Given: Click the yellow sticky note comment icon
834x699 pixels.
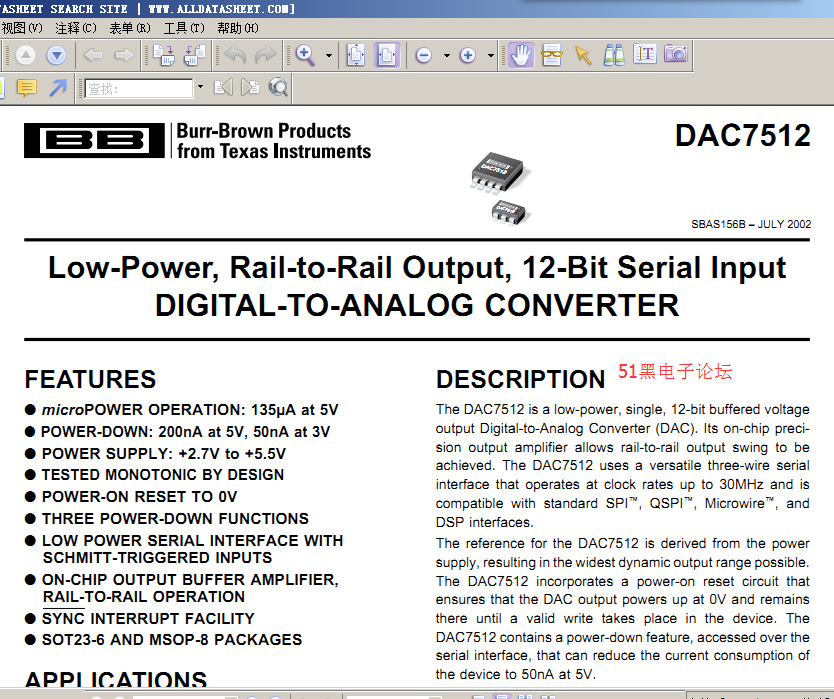Looking at the screenshot, I should pyautogui.click(x=27, y=87).
